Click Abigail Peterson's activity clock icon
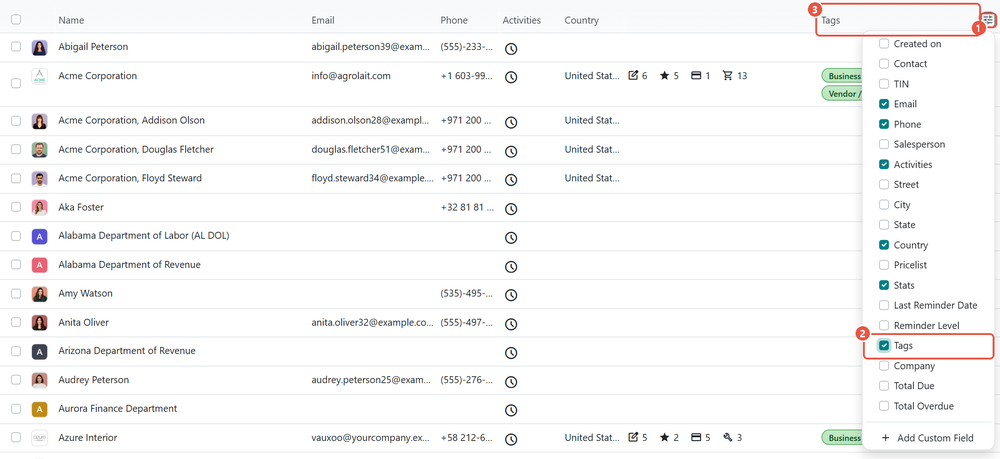This screenshot has height=459, width=1000. tap(511, 48)
